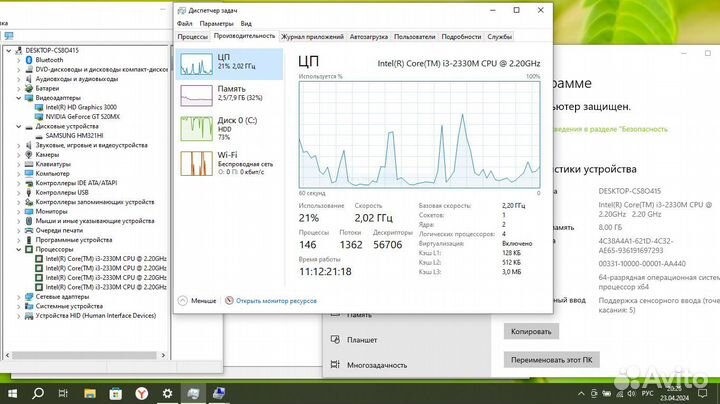Image resolution: width=720 pixels, height=404 pixels.
Task: Click the resource monitor icon
Action: point(229,301)
